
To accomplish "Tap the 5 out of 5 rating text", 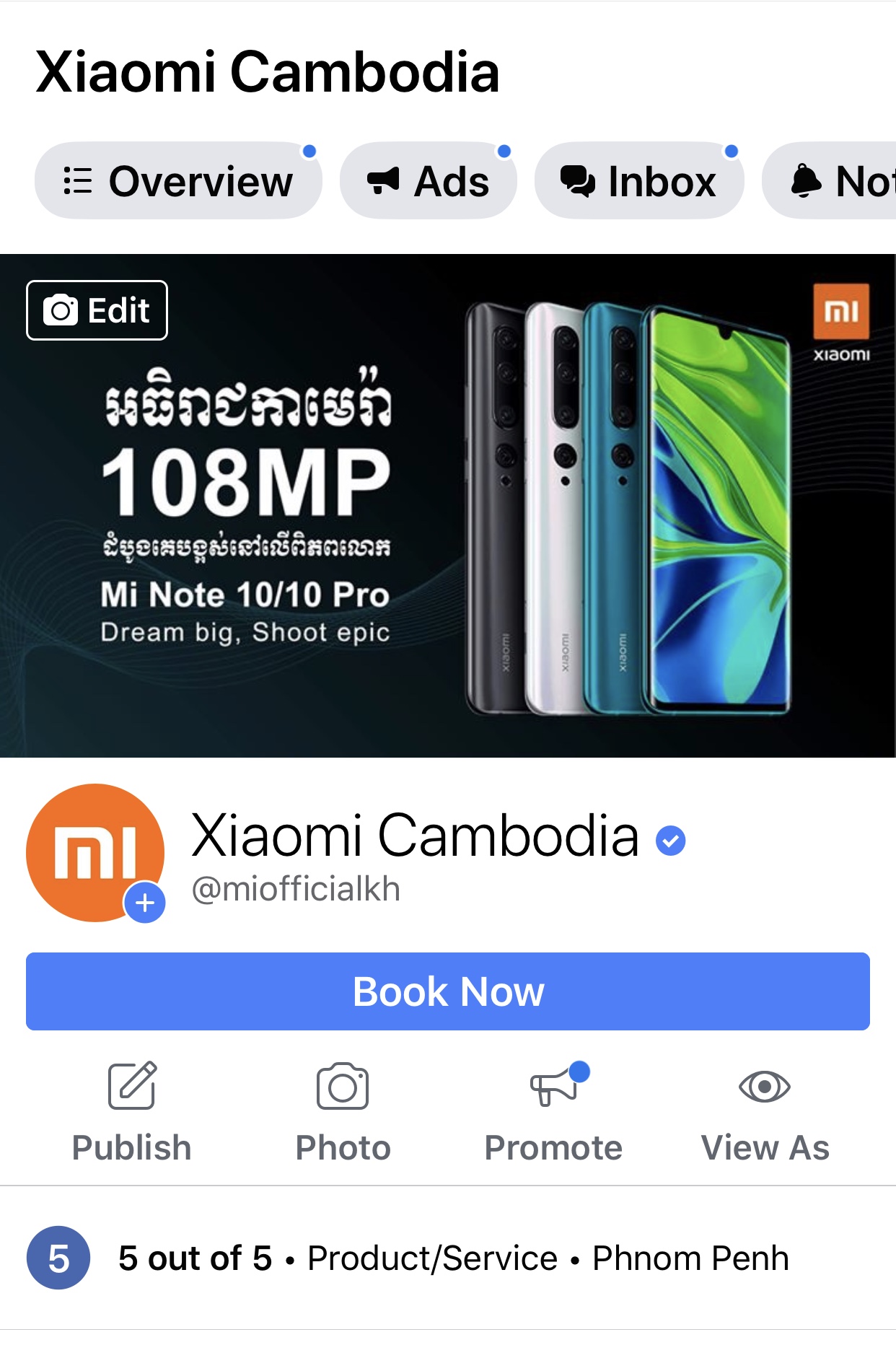I will 195,1258.
